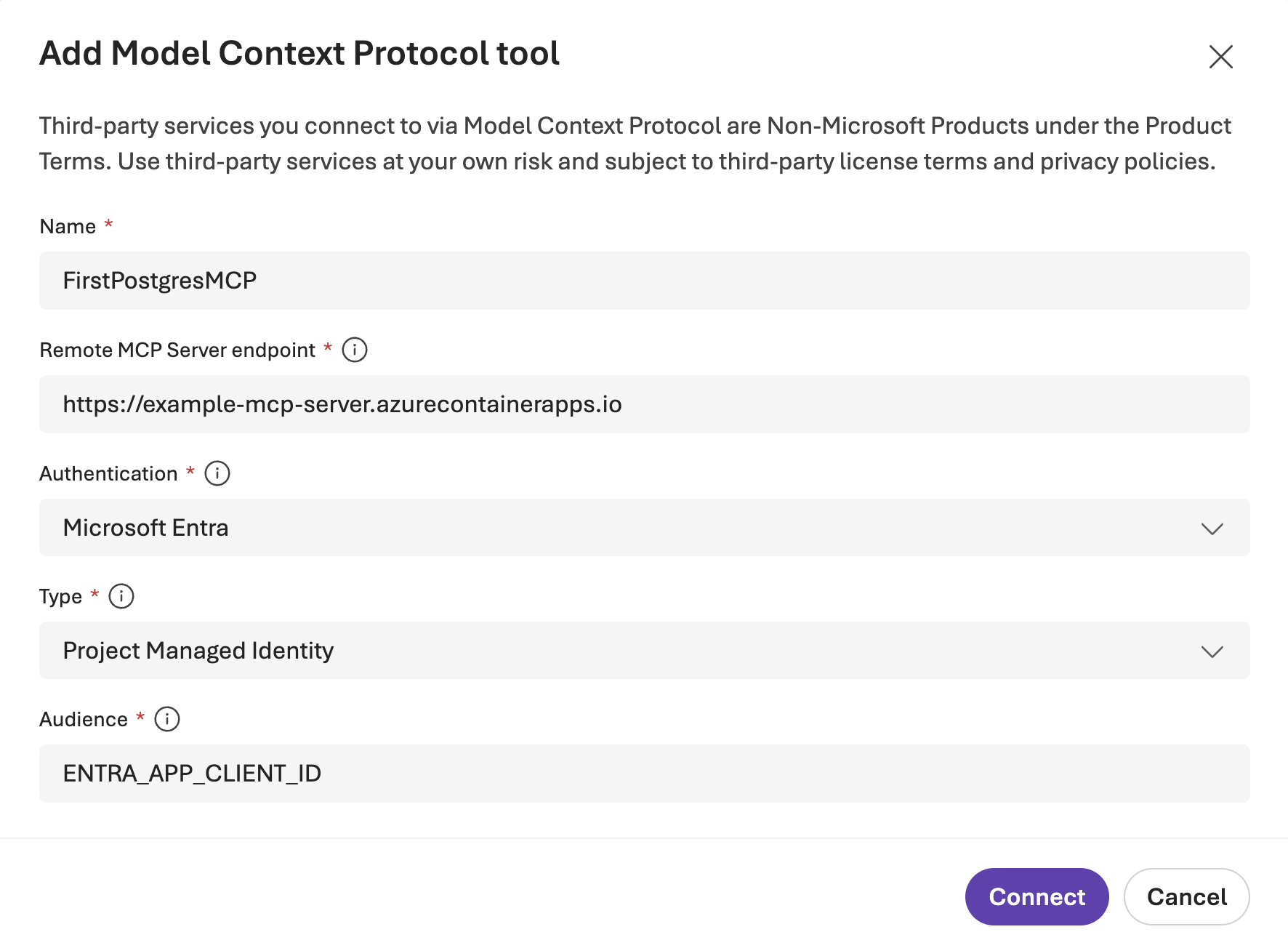This screenshot has width=1288, height=948.
Task: Click the Audience info icon
Action: click(x=168, y=719)
